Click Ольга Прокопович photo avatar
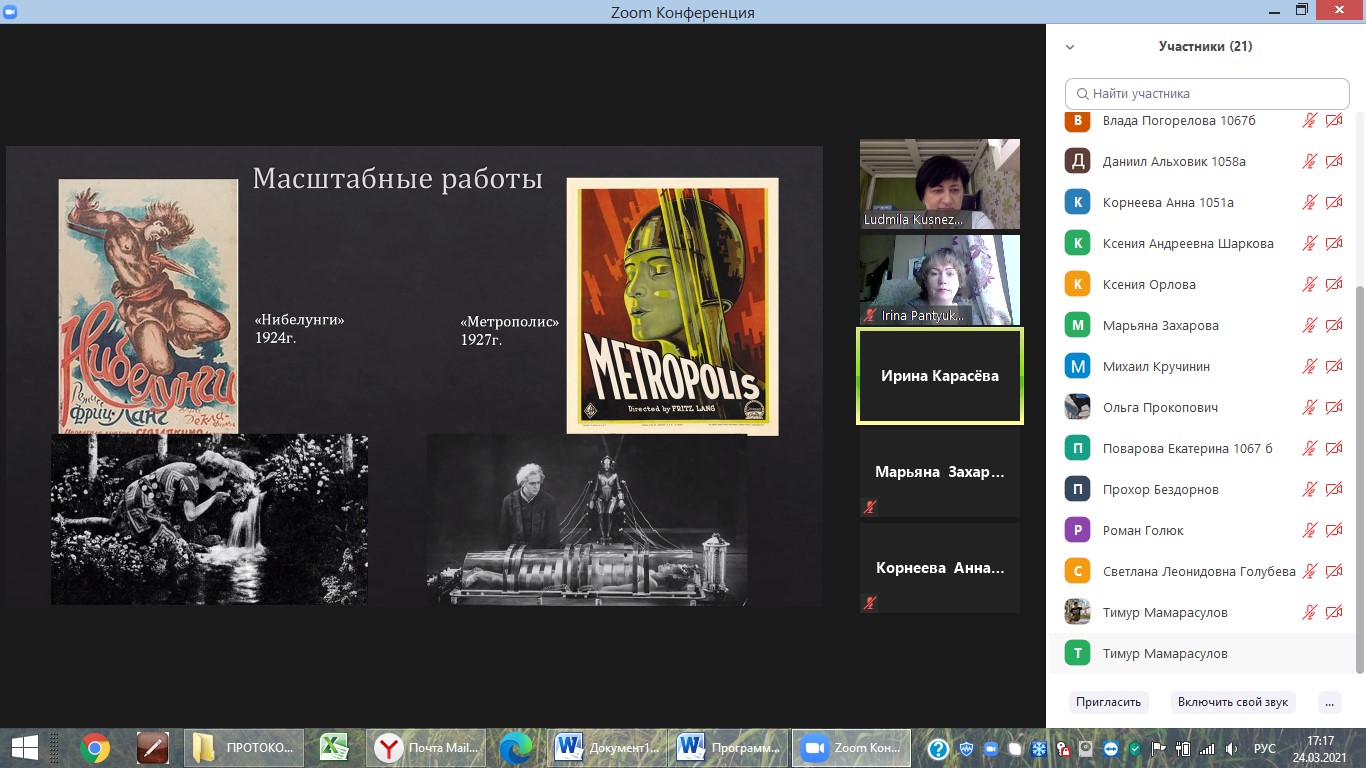 coord(1077,407)
